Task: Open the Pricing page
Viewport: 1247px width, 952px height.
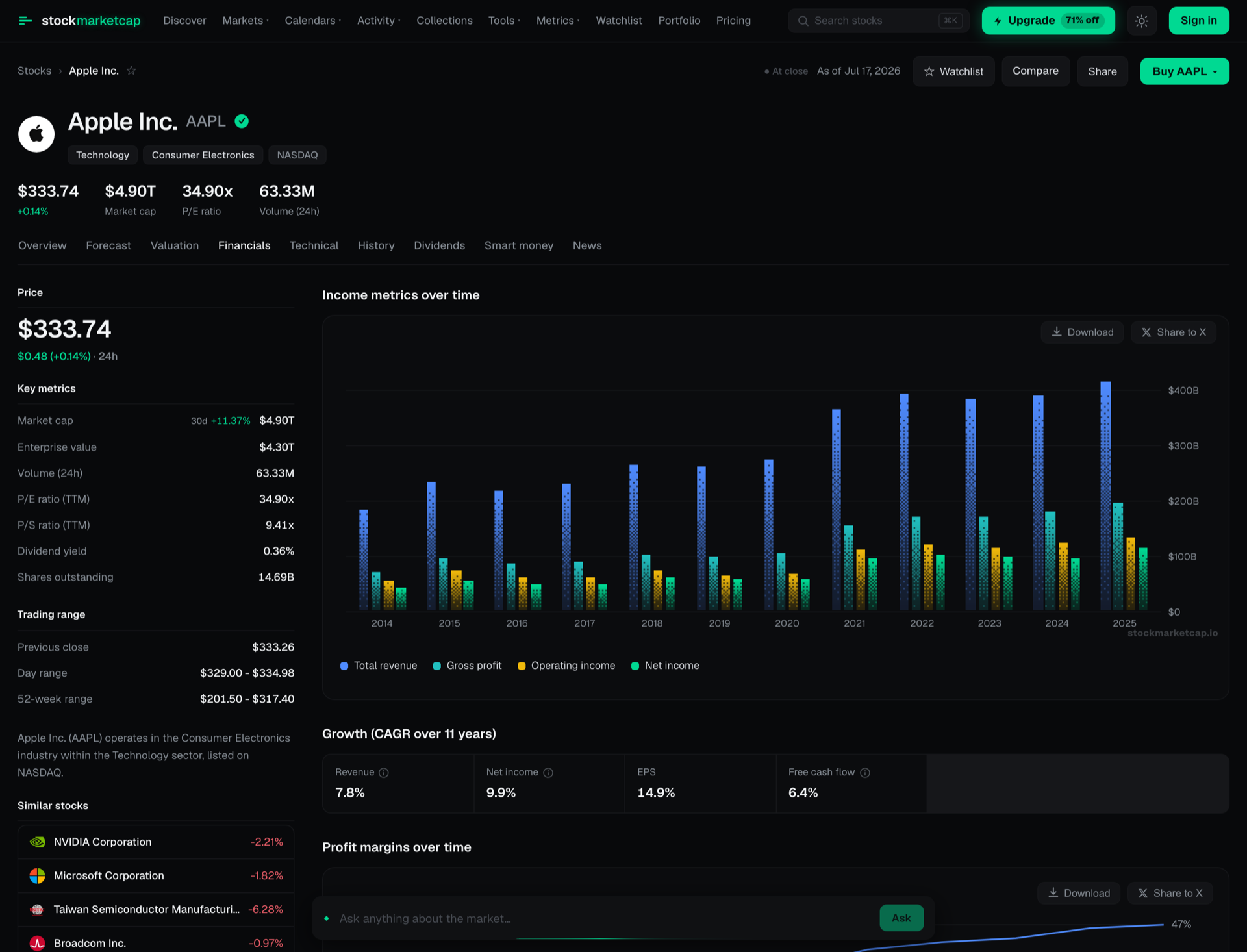Action: [733, 21]
